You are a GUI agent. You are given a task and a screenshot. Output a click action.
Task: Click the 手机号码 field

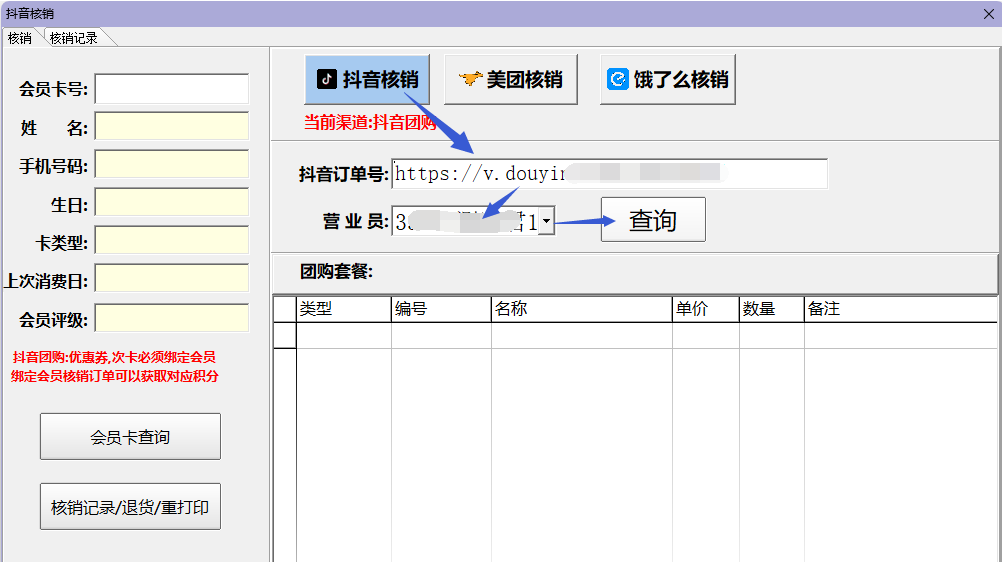[172, 164]
